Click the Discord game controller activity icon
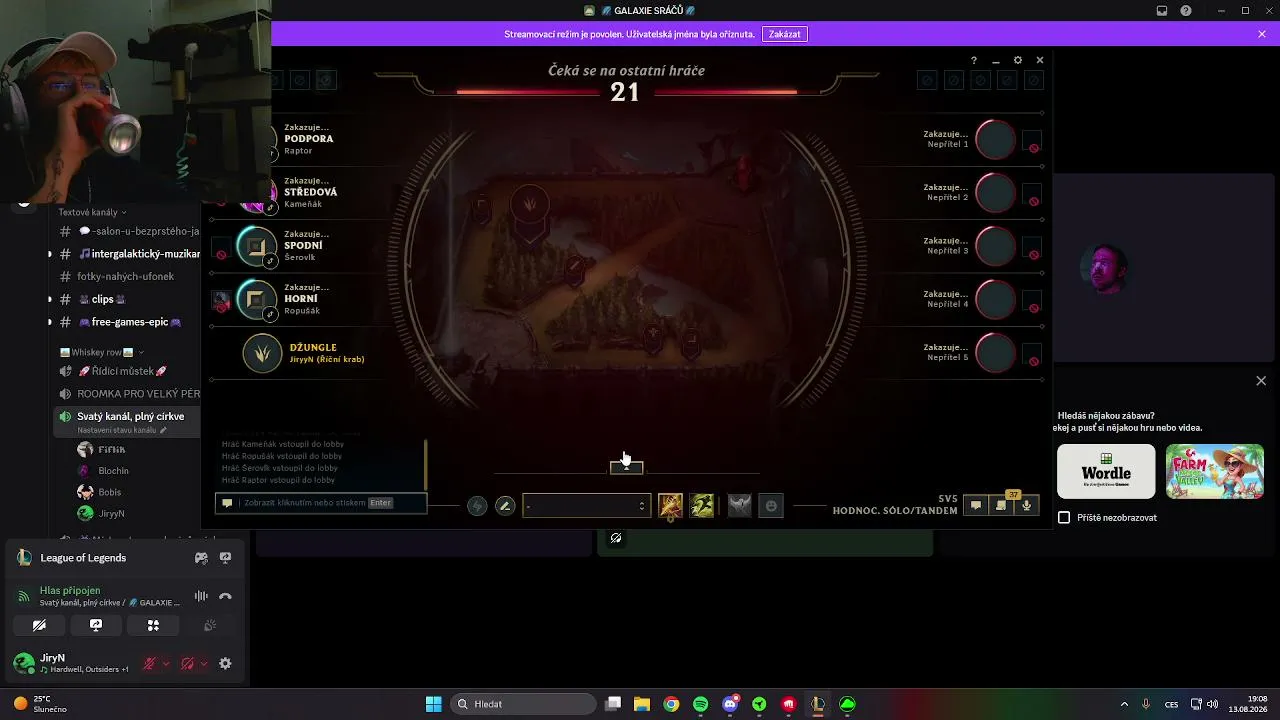1280x720 pixels. coord(201,558)
